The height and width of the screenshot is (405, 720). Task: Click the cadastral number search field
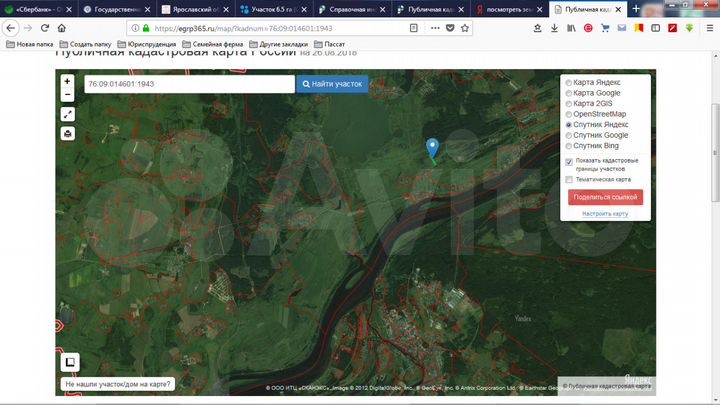tap(188, 84)
